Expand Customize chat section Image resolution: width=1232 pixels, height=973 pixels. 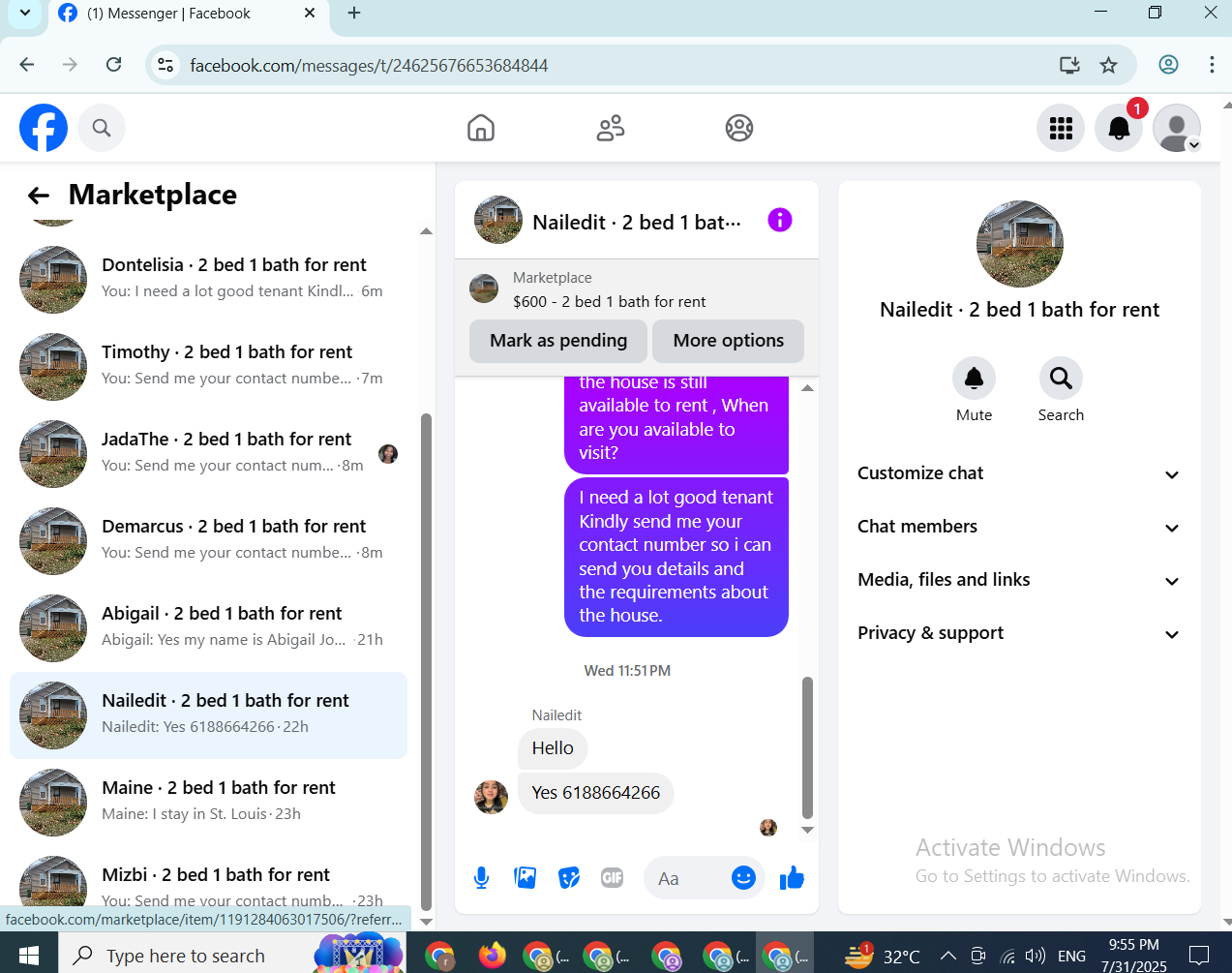click(x=1019, y=473)
